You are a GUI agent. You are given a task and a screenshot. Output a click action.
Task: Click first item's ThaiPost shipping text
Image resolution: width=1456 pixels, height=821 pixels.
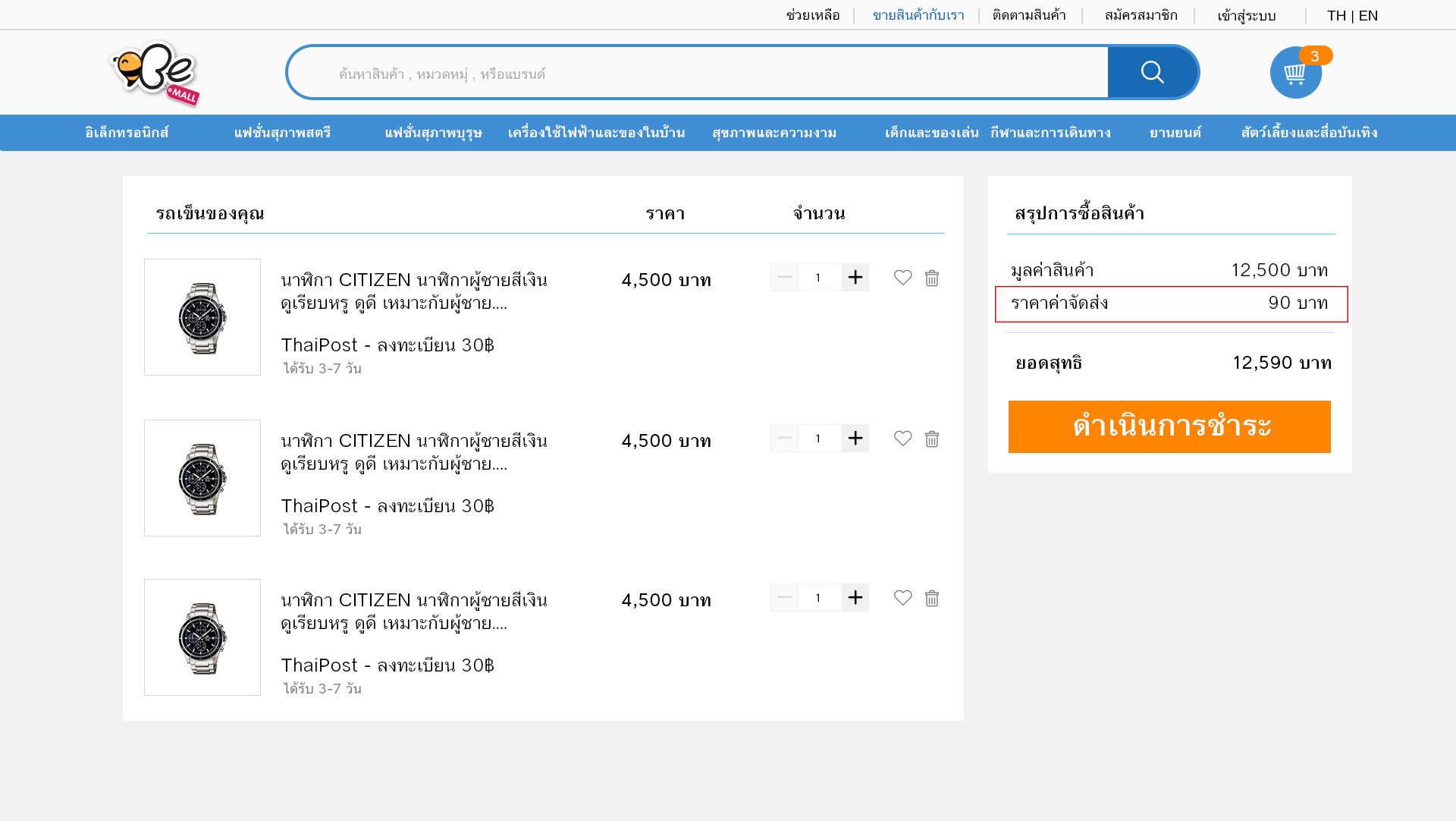click(388, 345)
